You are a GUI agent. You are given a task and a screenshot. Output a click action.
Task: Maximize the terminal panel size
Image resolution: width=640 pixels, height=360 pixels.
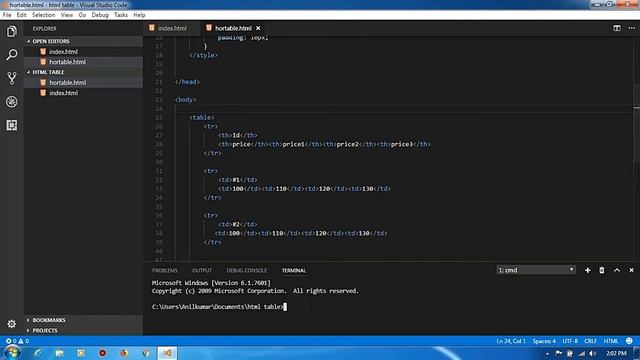tap(617, 270)
